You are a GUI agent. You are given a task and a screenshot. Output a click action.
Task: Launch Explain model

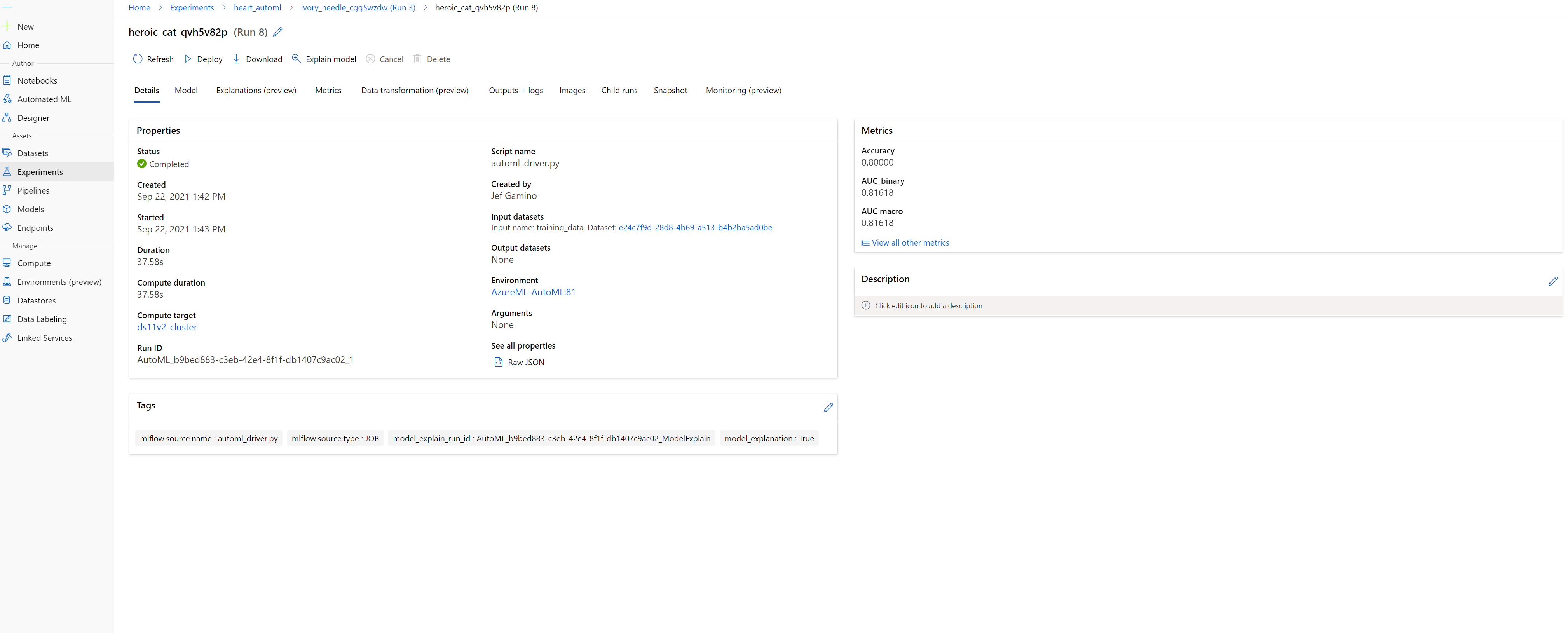pyautogui.click(x=324, y=58)
